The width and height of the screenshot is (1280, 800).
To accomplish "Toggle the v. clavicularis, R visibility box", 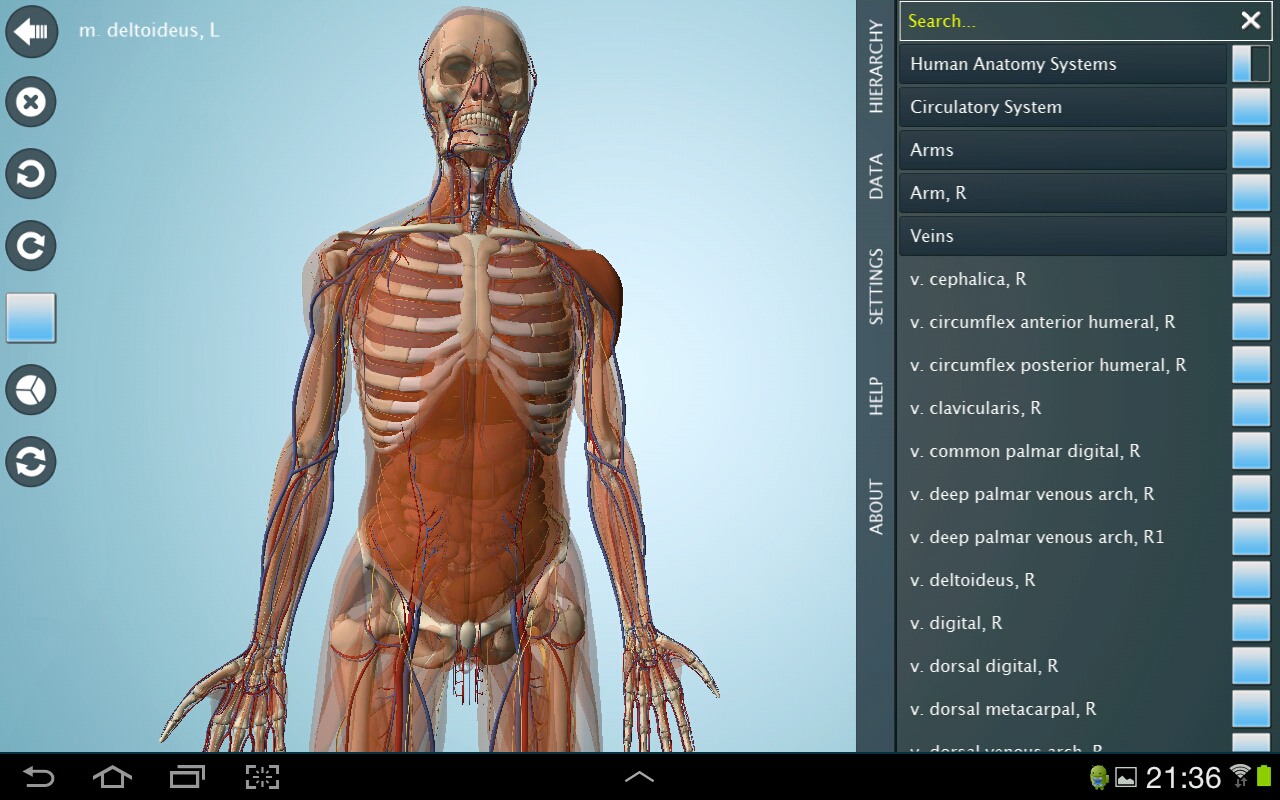I will click(x=1250, y=408).
